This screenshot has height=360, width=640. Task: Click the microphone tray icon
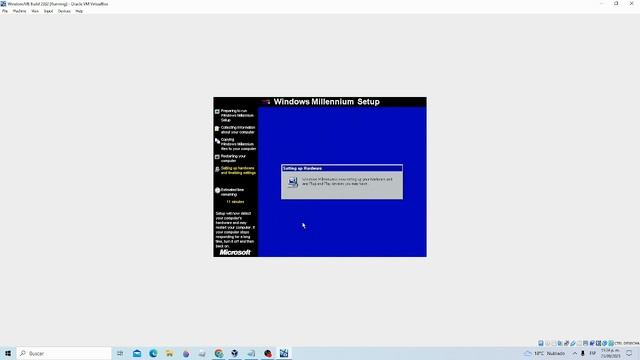click(583, 353)
